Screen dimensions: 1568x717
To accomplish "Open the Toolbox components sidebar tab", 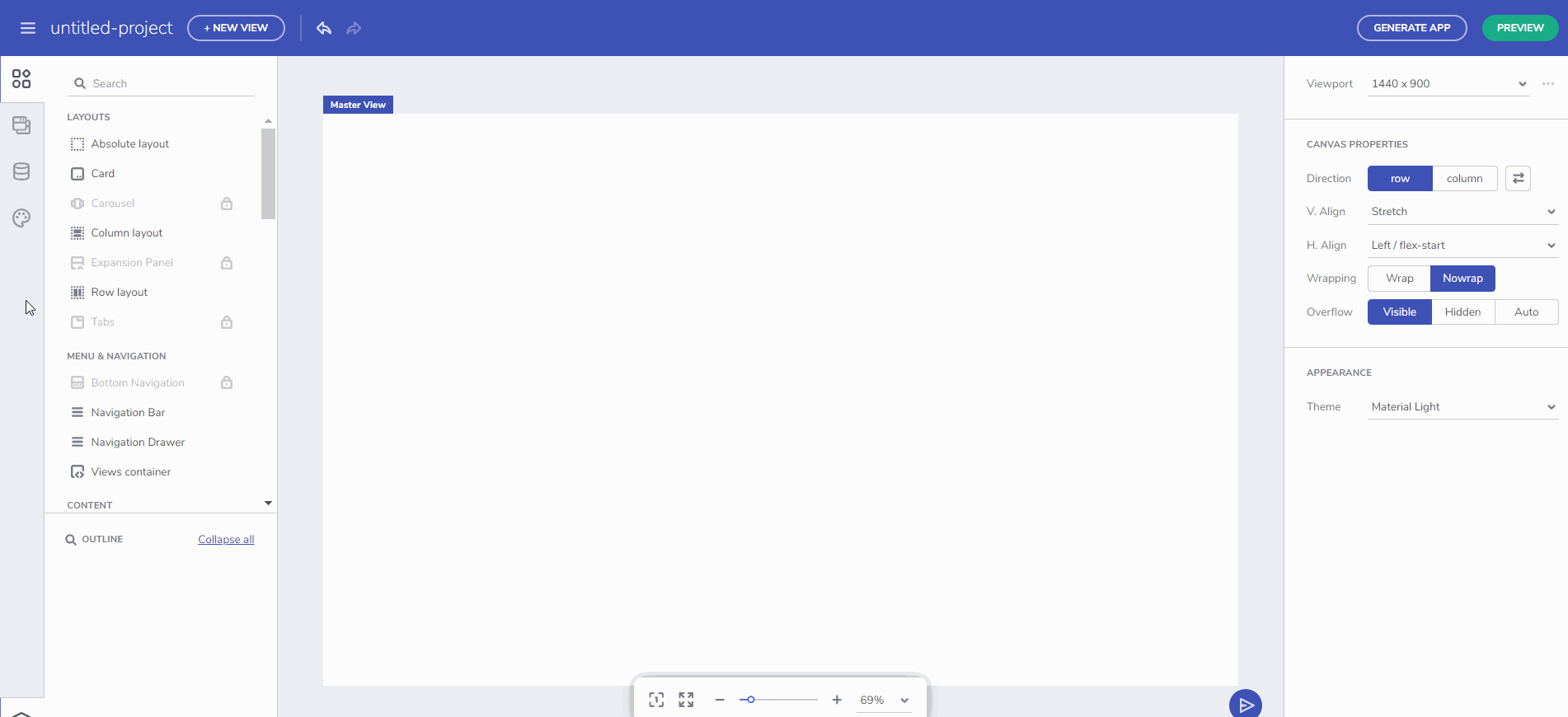I will pos(21,79).
